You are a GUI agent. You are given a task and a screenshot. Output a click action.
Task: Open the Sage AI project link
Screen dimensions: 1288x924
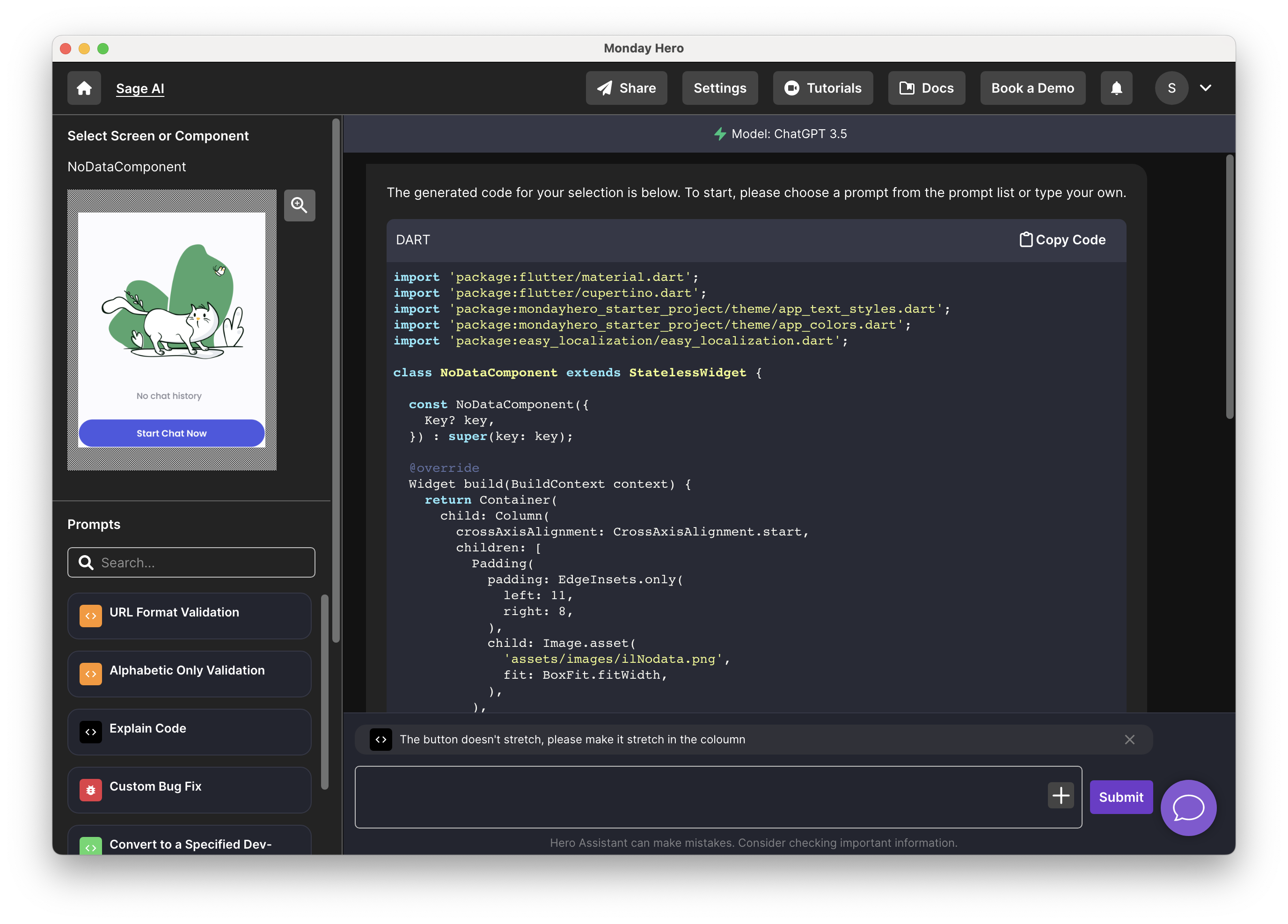139,88
